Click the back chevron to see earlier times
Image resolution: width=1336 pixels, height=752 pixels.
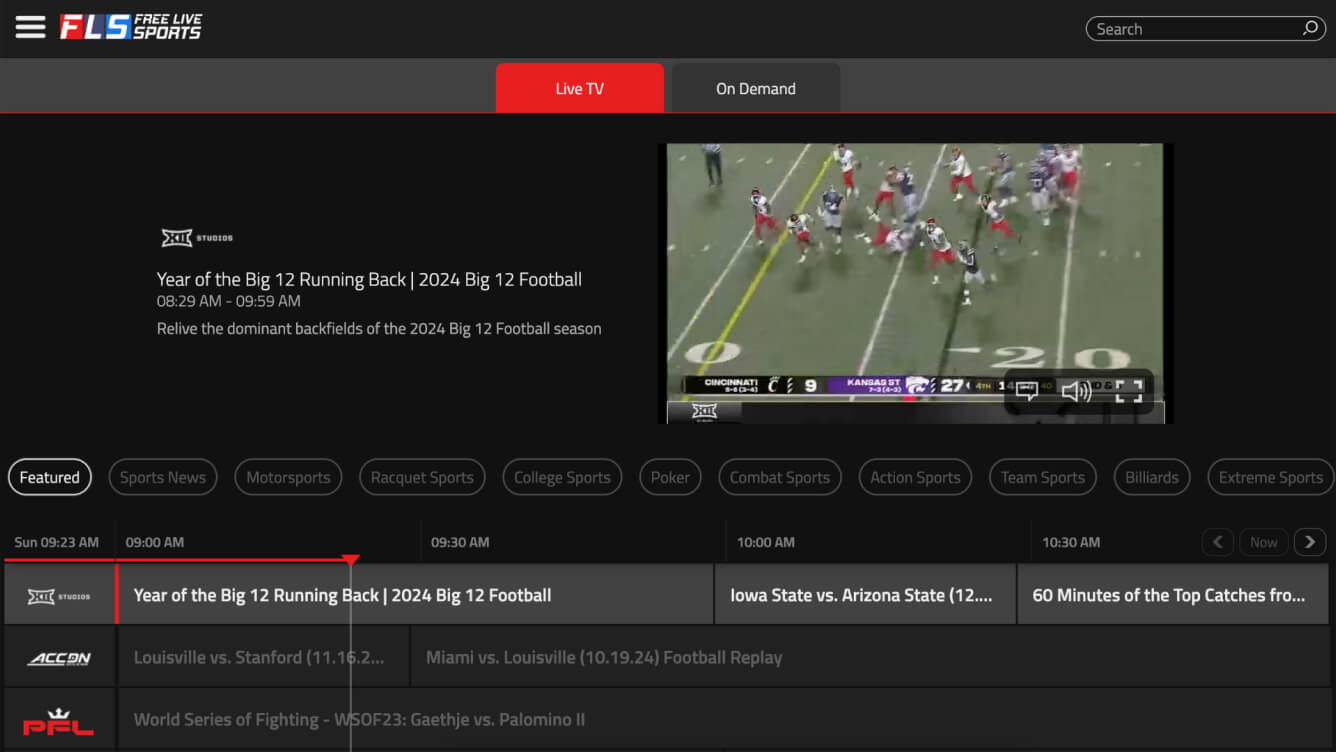(x=1217, y=541)
